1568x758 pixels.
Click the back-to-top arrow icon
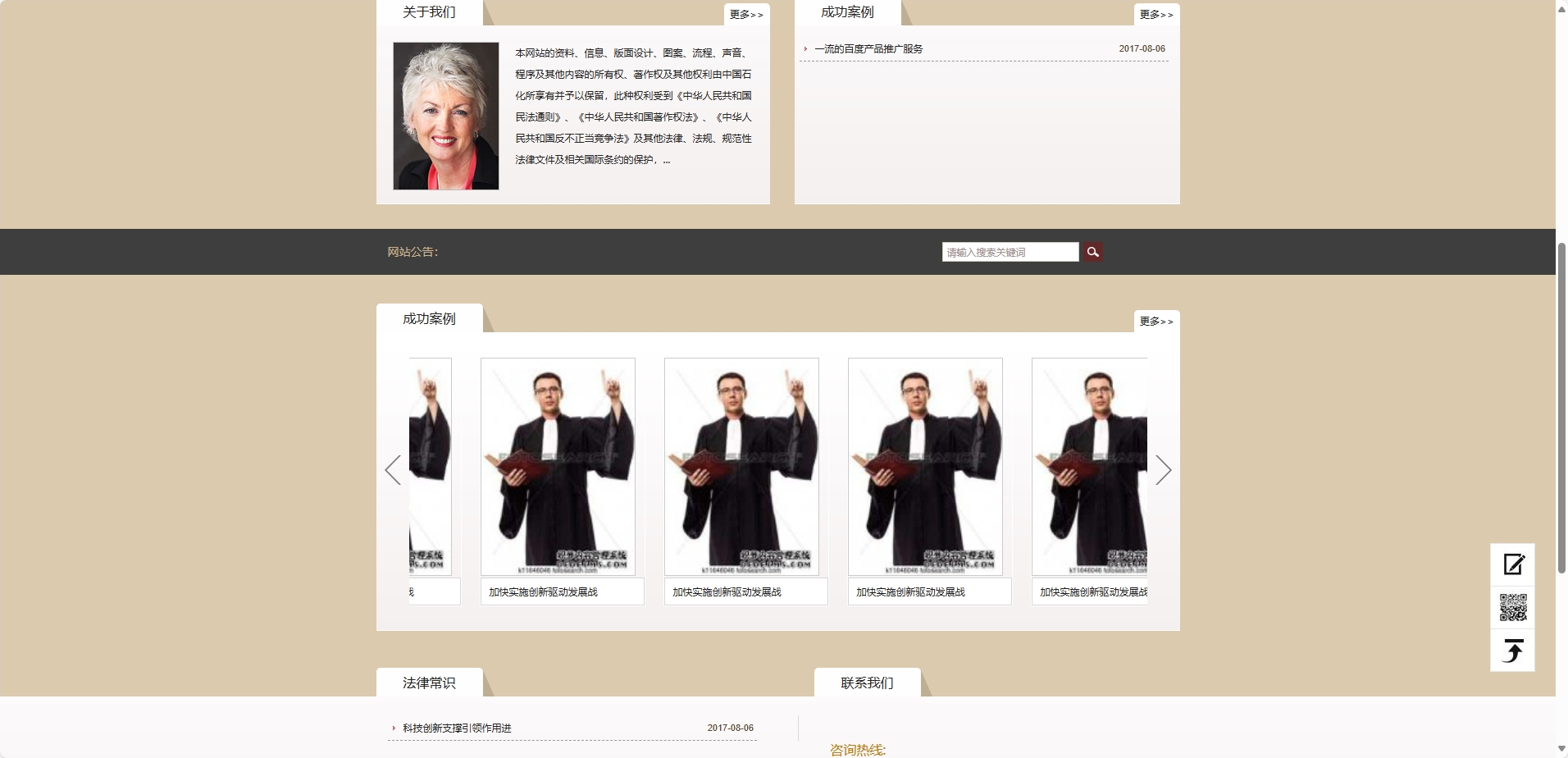point(1512,651)
